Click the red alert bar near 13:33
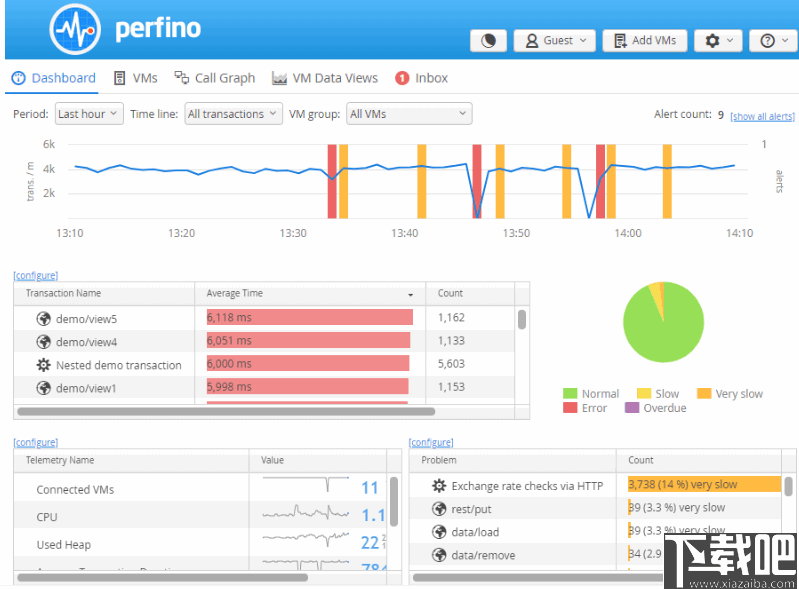799x589 pixels. click(332, 181)
